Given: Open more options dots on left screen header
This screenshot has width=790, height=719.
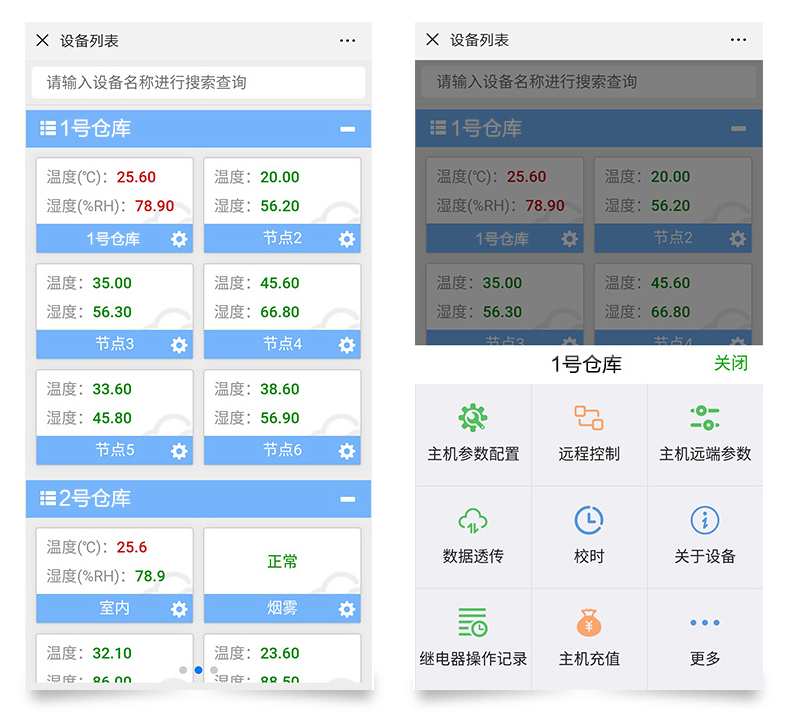Looking at the screenshot, I should (347, 41).
